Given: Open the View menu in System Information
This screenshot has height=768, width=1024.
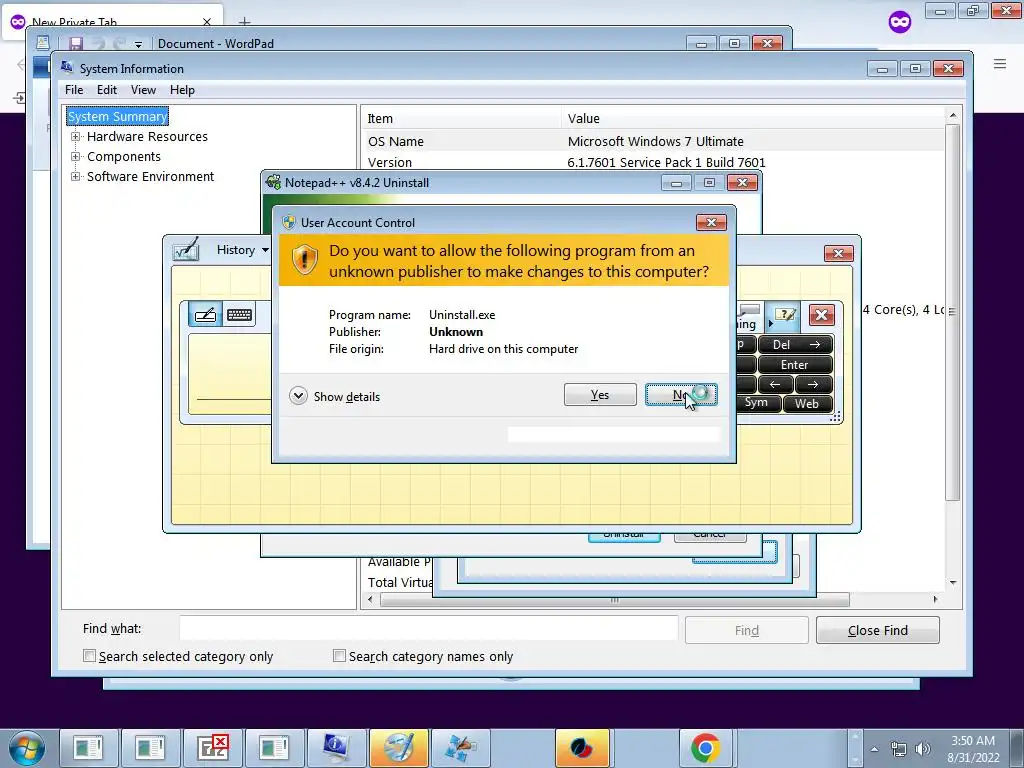Looking at the screenshot, I should coord(143,89).
